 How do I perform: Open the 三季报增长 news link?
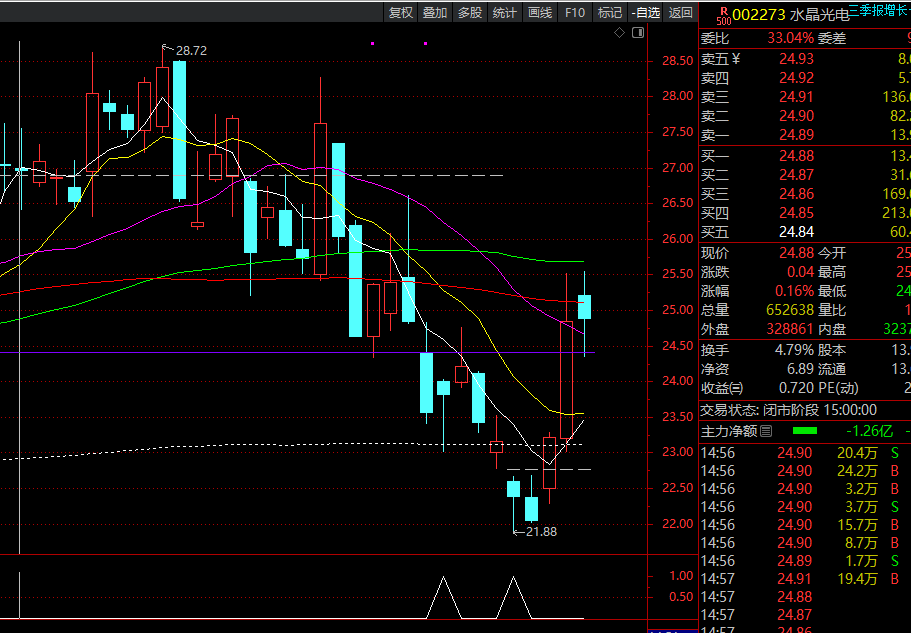(x=879, y=10)
